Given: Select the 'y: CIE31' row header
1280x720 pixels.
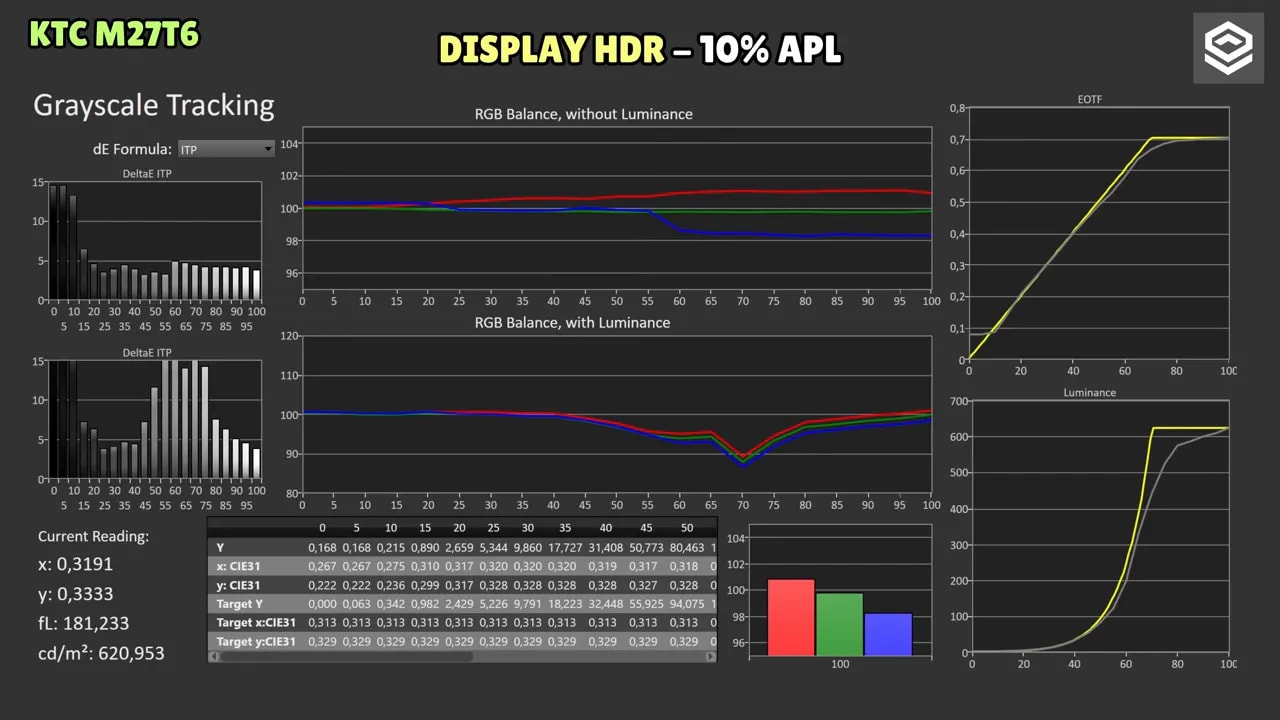Looking at the screenshot, I should pos(239,585).
